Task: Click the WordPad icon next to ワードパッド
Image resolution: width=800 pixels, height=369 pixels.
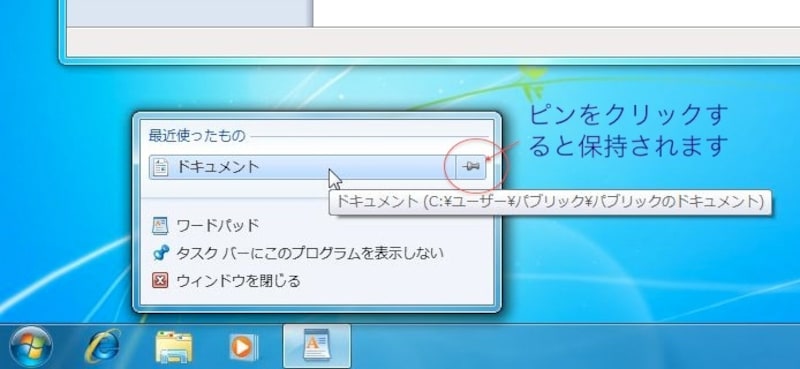Action: (160, 225)
